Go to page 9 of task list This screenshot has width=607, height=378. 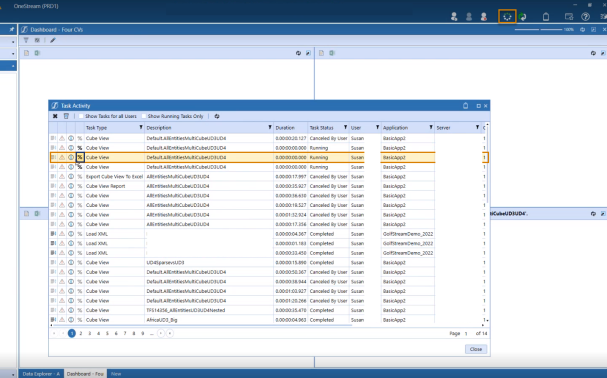(142, 333)
